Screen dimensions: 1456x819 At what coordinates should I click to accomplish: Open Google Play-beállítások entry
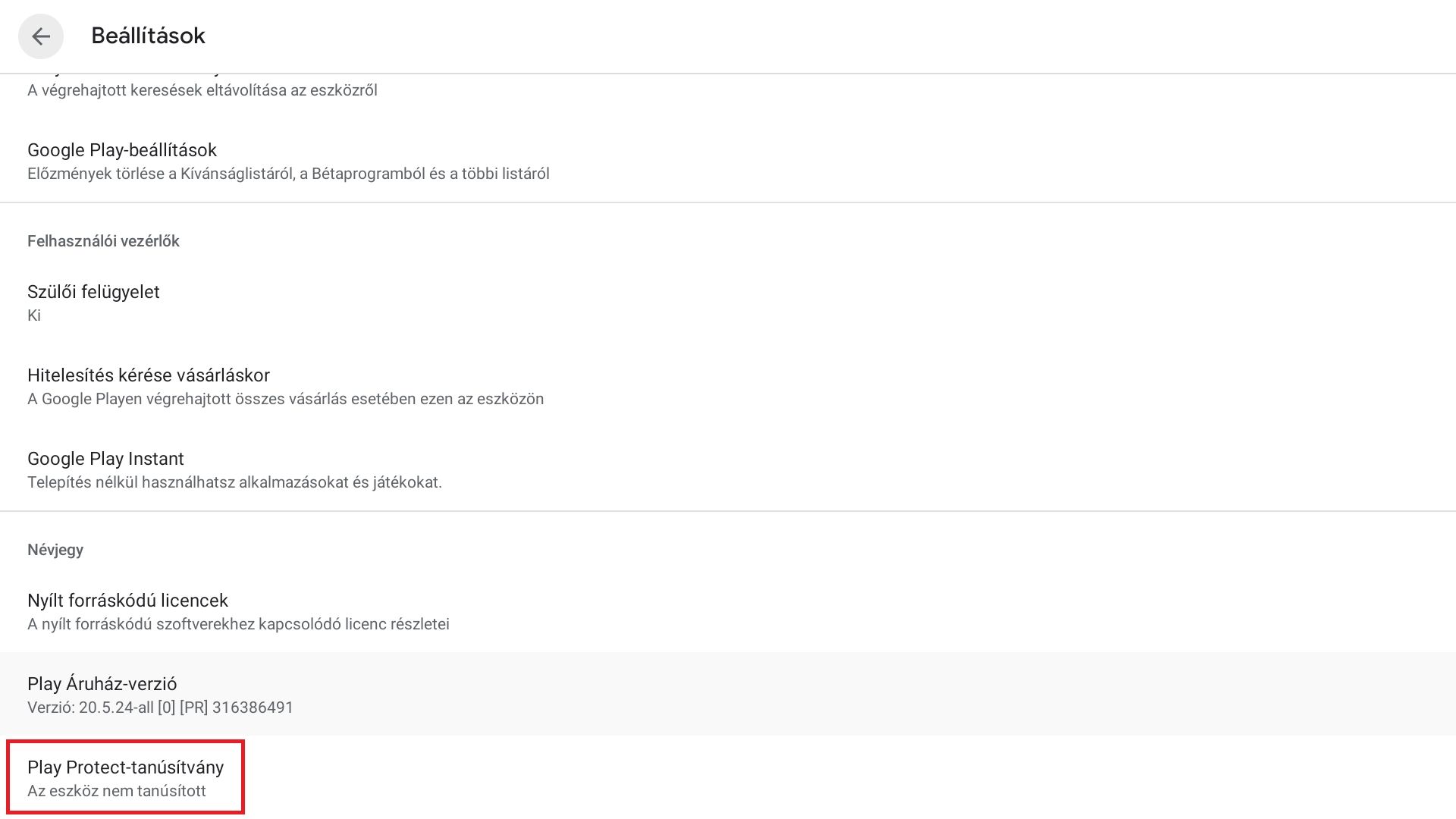pos(122,150)
